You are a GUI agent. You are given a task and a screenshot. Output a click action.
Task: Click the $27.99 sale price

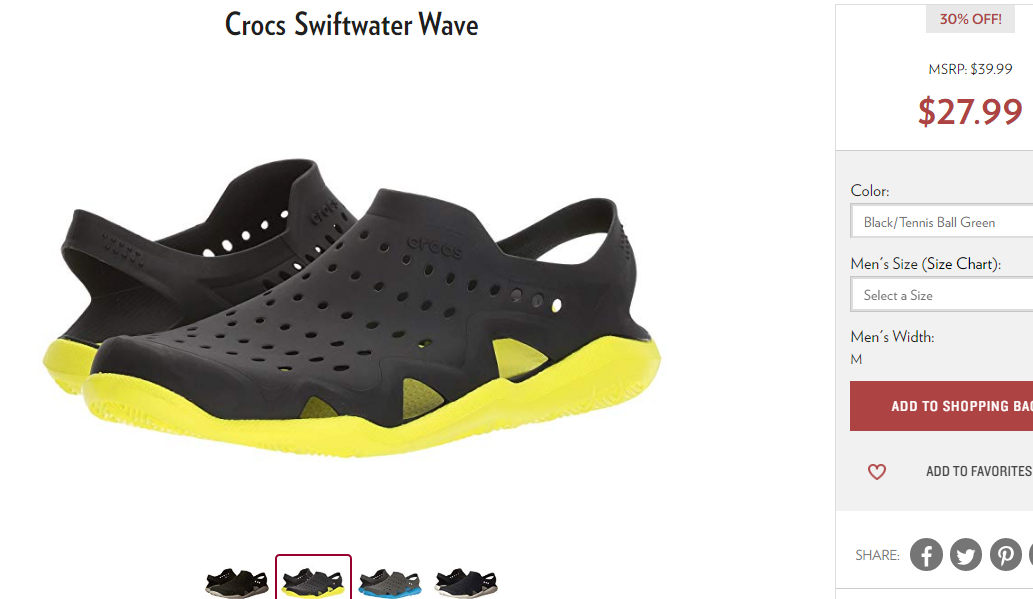[970, 111]
